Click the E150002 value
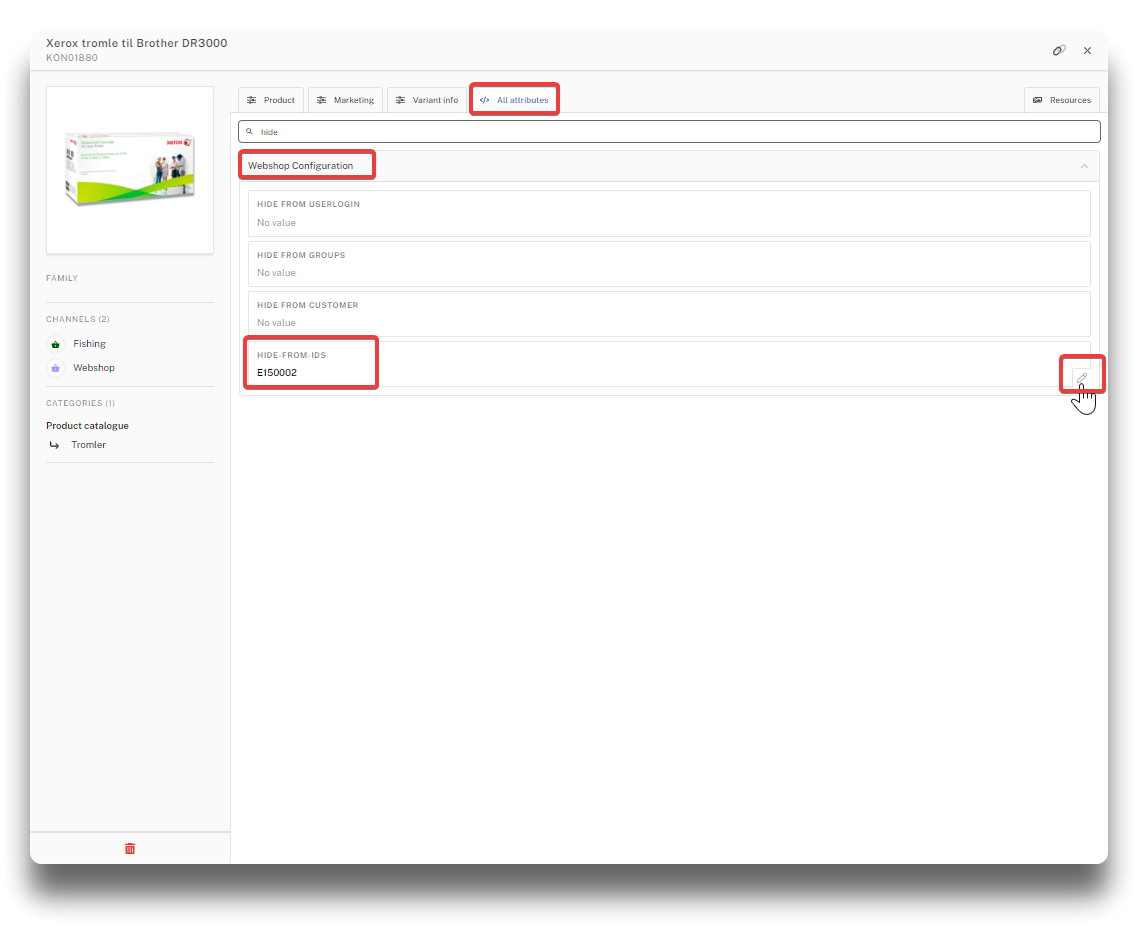This screenshot has height=926, width=1138. (277, 373)
